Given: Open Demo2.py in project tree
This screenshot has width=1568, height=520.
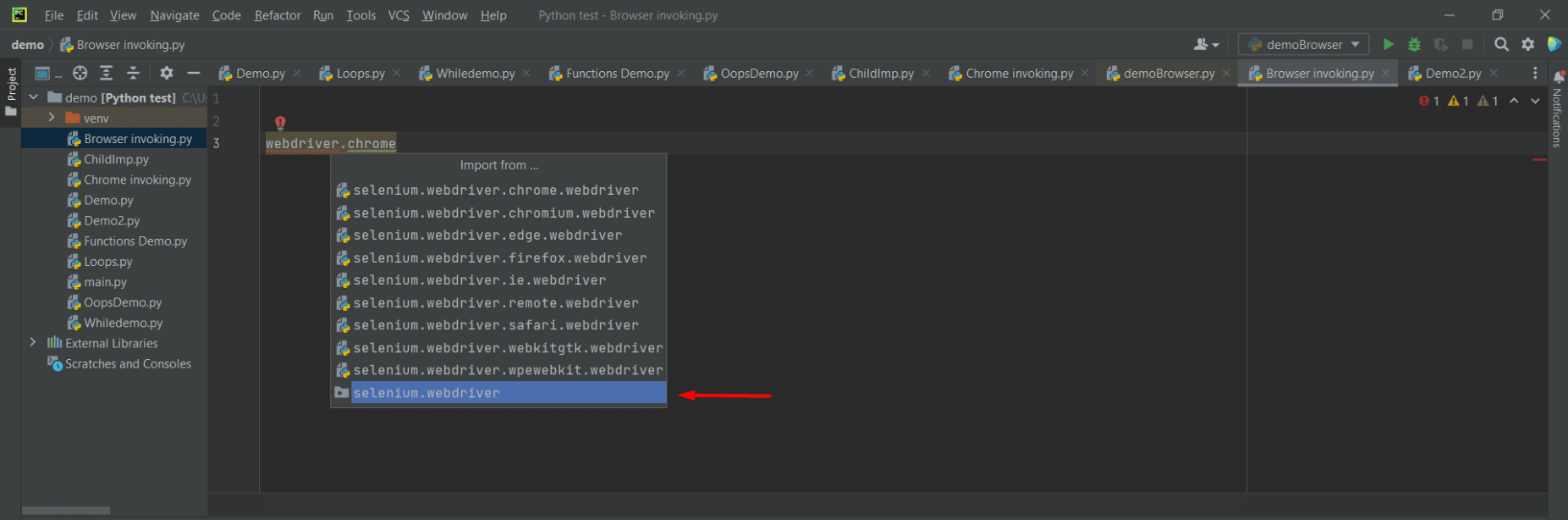Looking at the screenshot, I should click(x=112, y=221).
